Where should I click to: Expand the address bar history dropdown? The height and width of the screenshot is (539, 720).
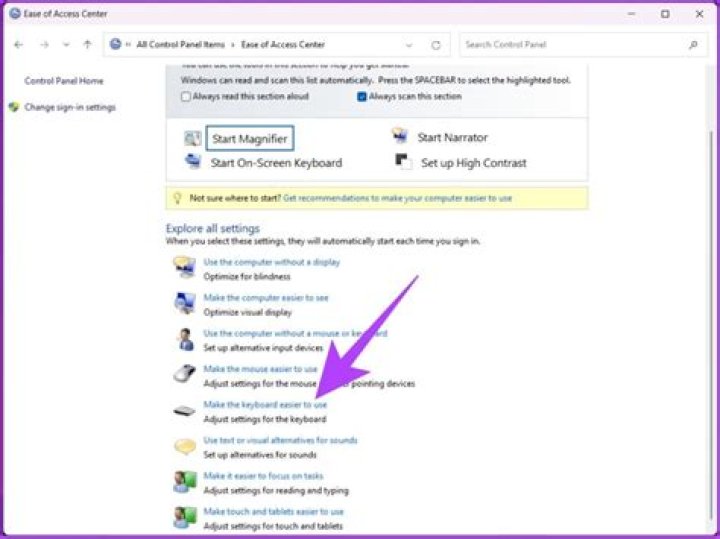pos(409,45)
